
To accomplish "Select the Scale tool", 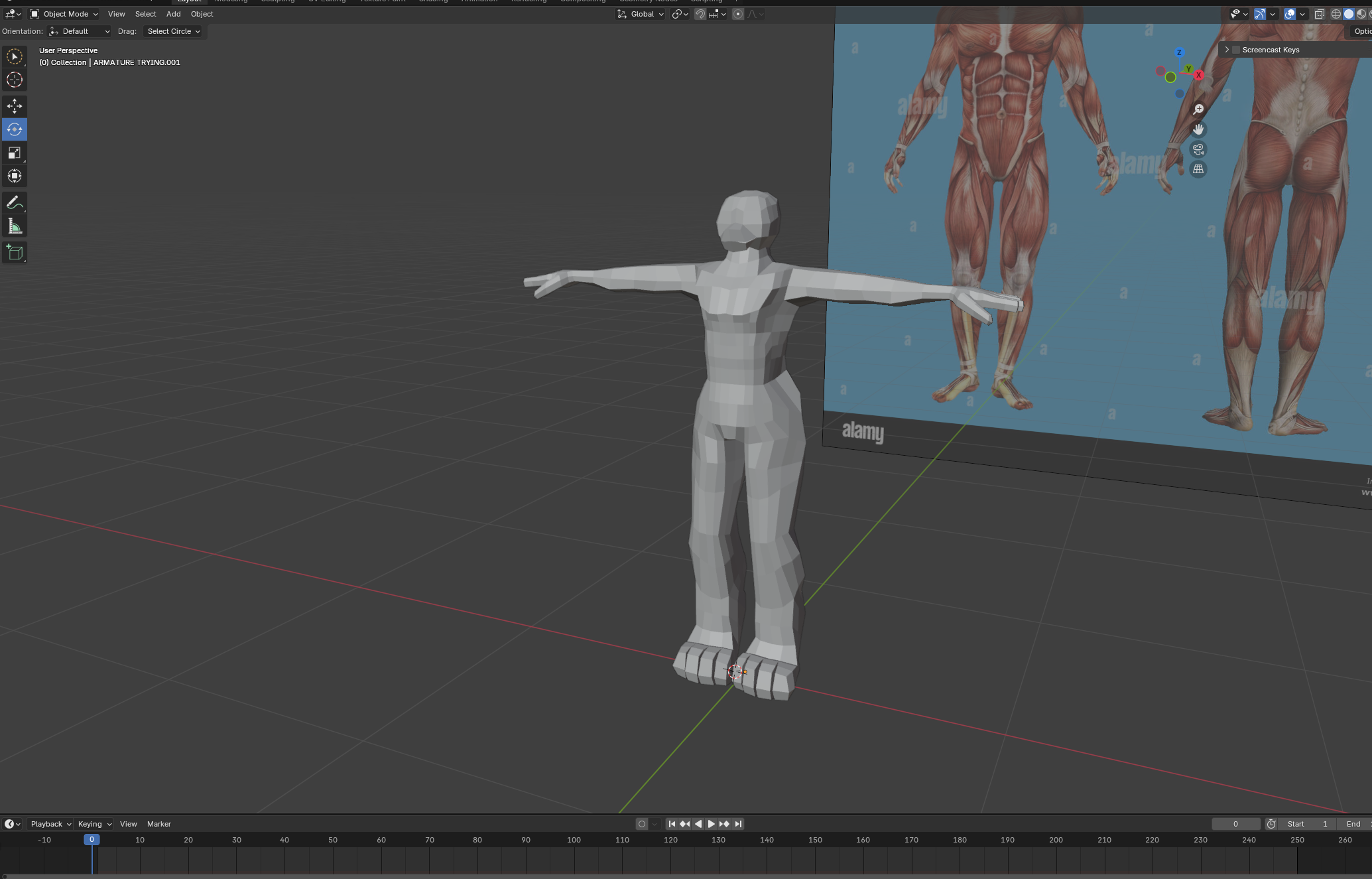I will (14, 153).
